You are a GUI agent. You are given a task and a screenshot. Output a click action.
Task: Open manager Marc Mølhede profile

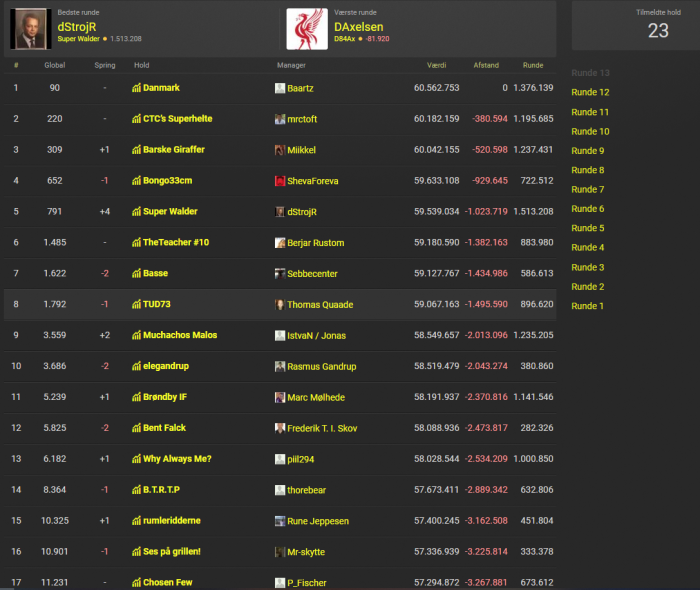click(316, 397)
